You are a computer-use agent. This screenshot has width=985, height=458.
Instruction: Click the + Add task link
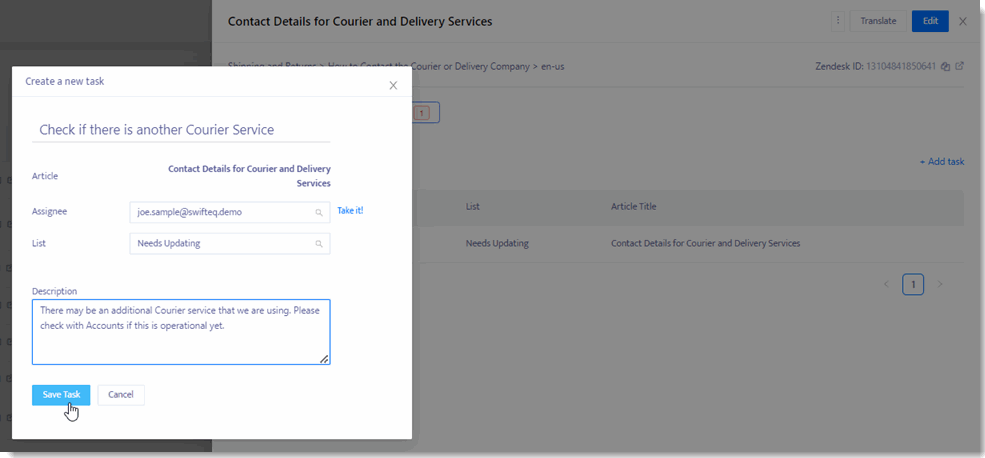[941, 162]
